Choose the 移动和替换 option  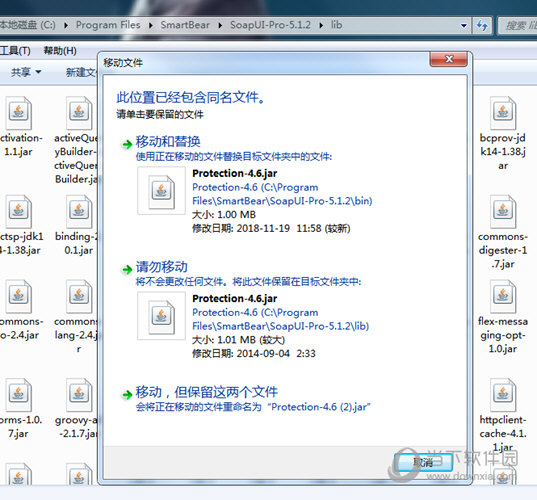pos(168,141)
